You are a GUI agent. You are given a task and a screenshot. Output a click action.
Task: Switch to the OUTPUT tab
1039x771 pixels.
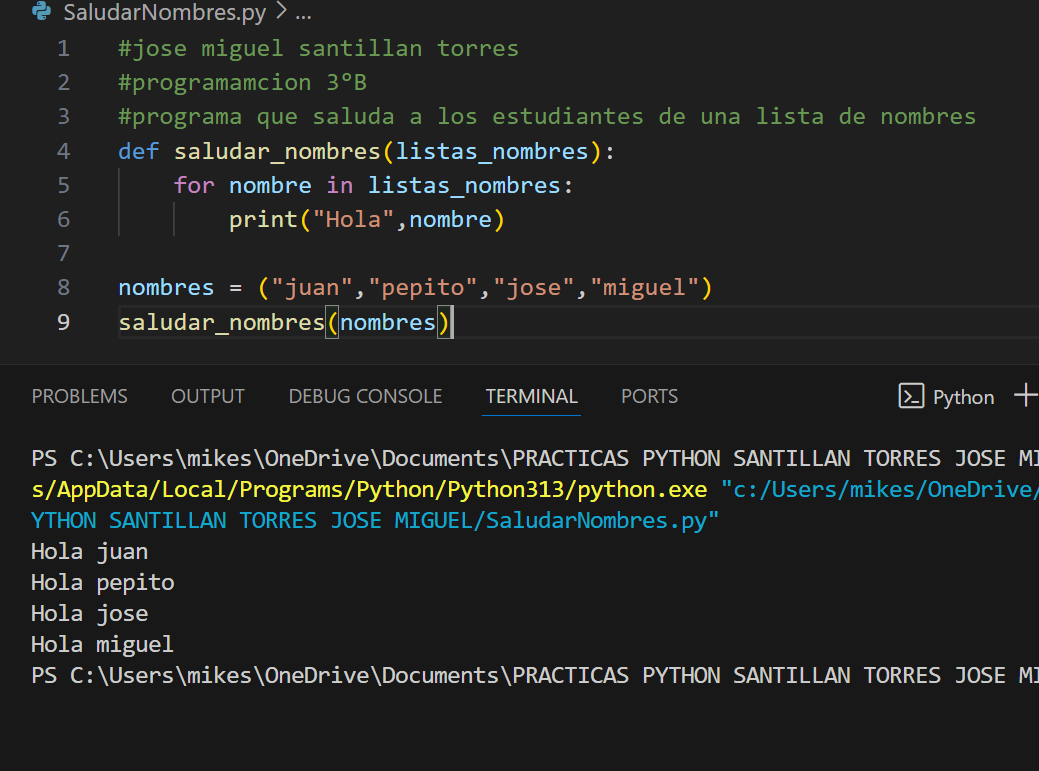(208, 396)
